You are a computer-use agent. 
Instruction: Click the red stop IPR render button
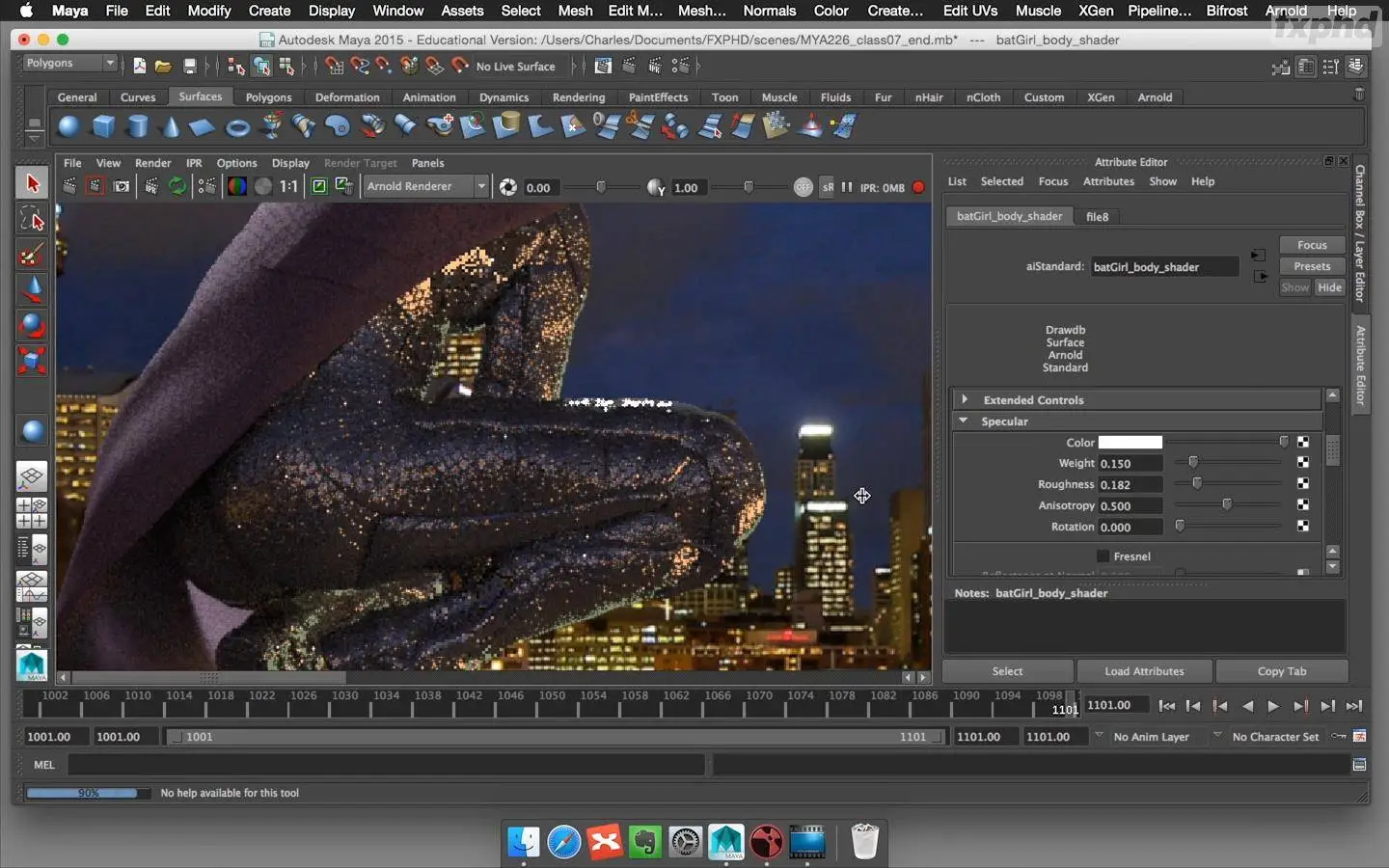(918, 187)
